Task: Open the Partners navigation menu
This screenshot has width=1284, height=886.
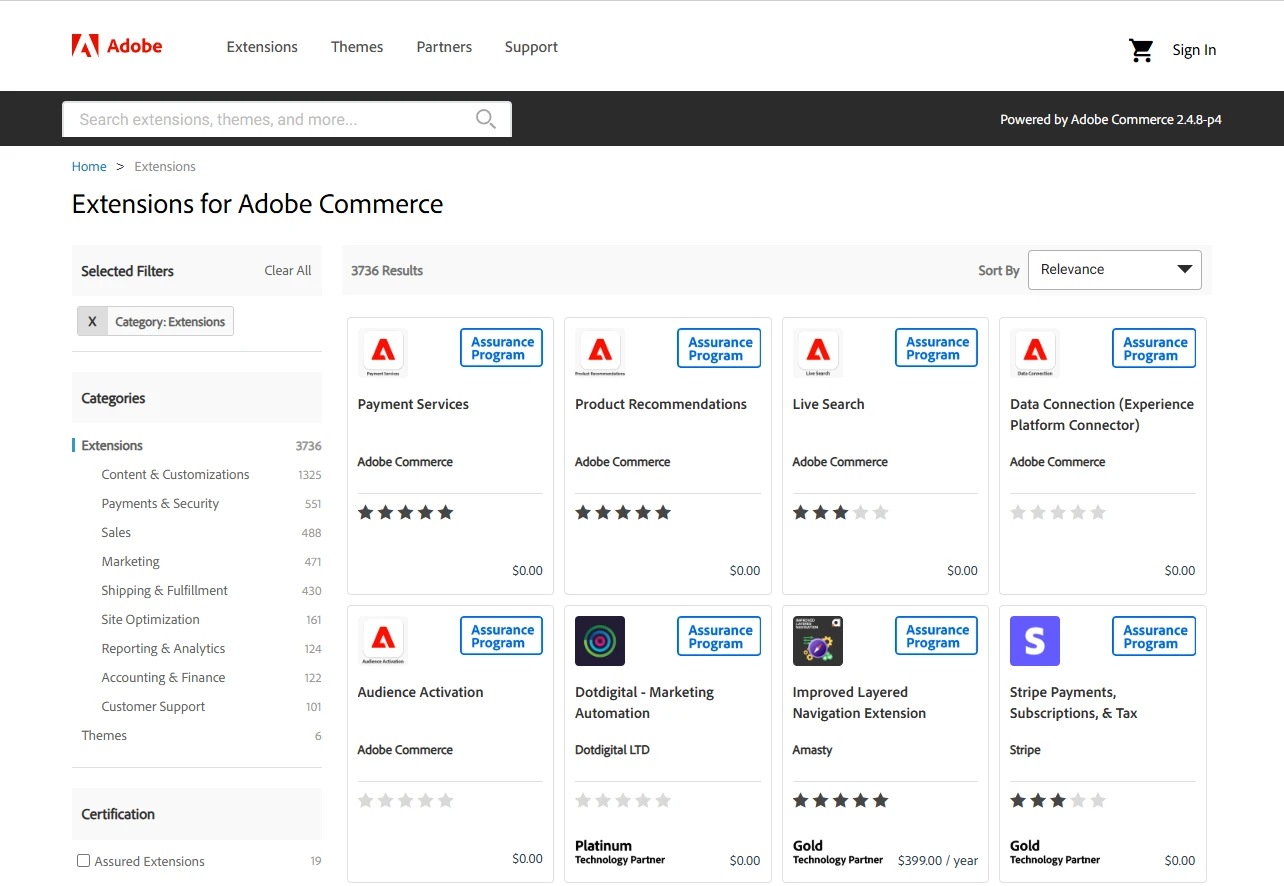Action: [444, 46]
